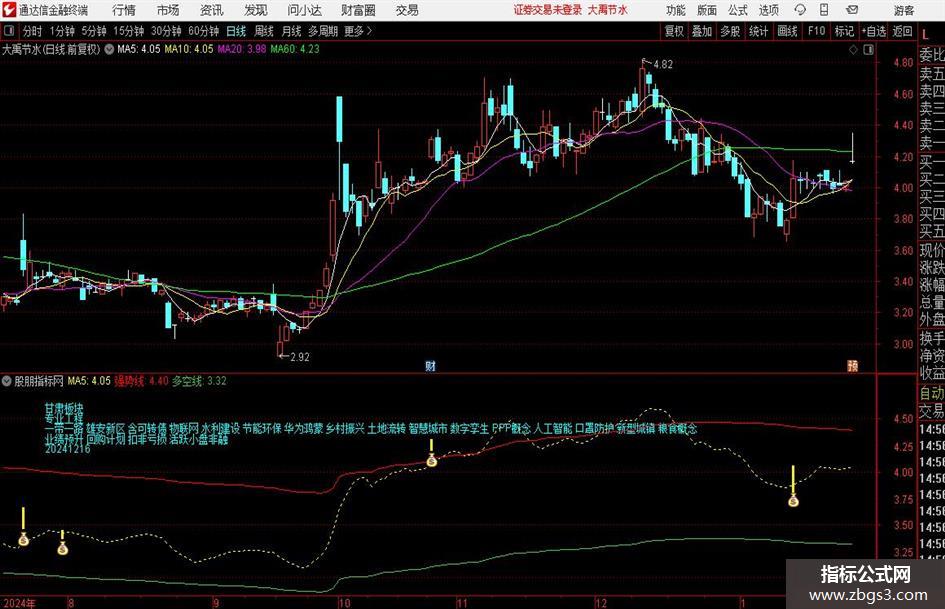The width and height of the screenshot is (945, 609).
Task: Open 多周期 multi-period view
Action: tap(323, 31)
